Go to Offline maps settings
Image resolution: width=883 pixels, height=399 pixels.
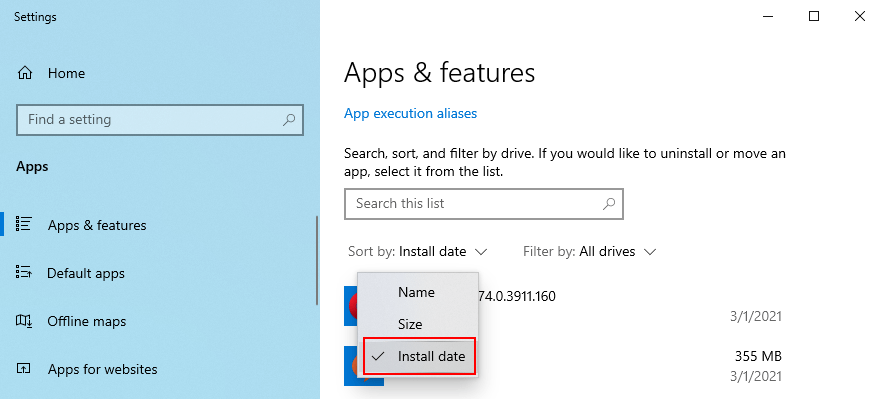point(87,321)
